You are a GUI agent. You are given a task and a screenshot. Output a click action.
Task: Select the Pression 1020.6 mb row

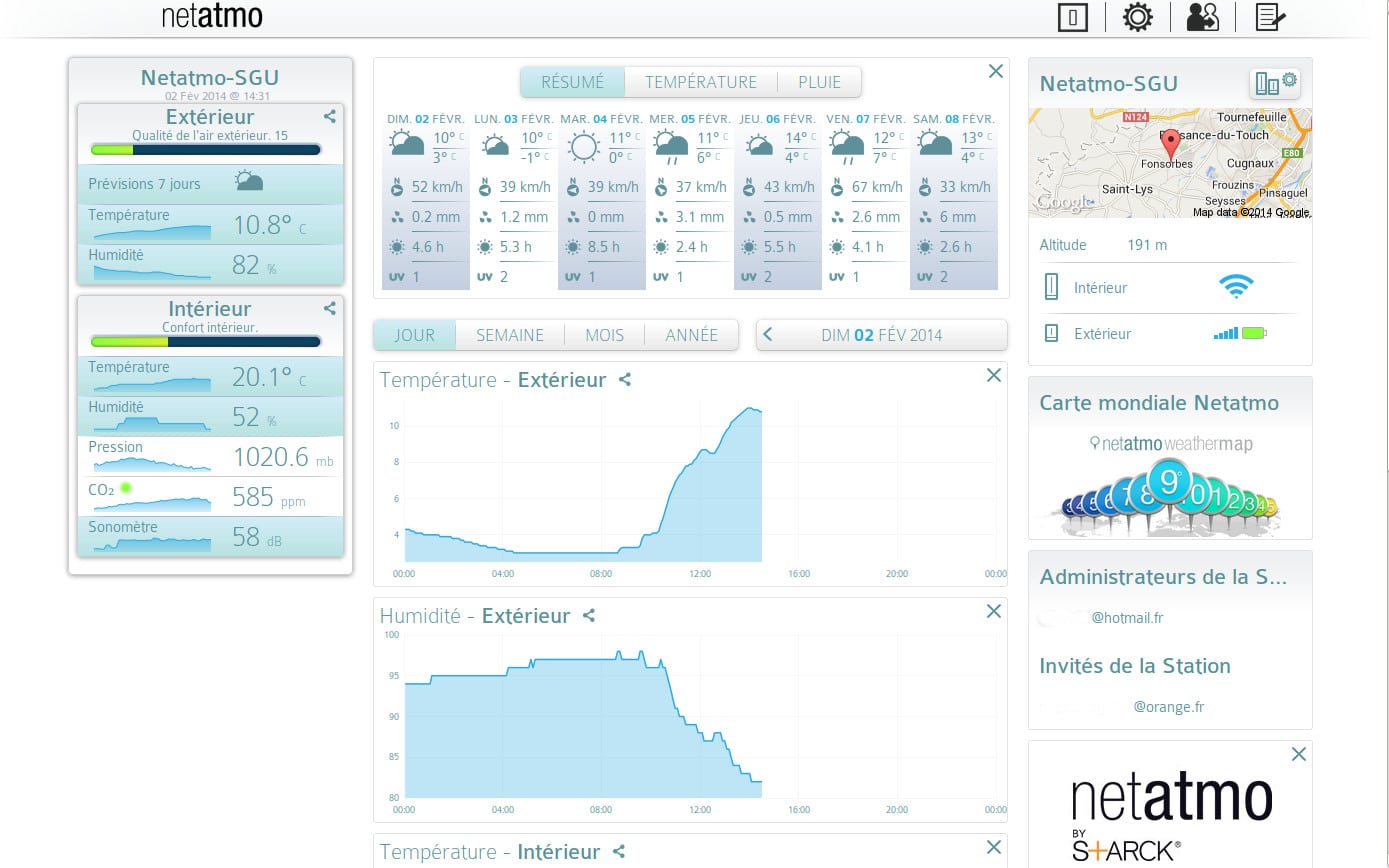click(210, 456)
